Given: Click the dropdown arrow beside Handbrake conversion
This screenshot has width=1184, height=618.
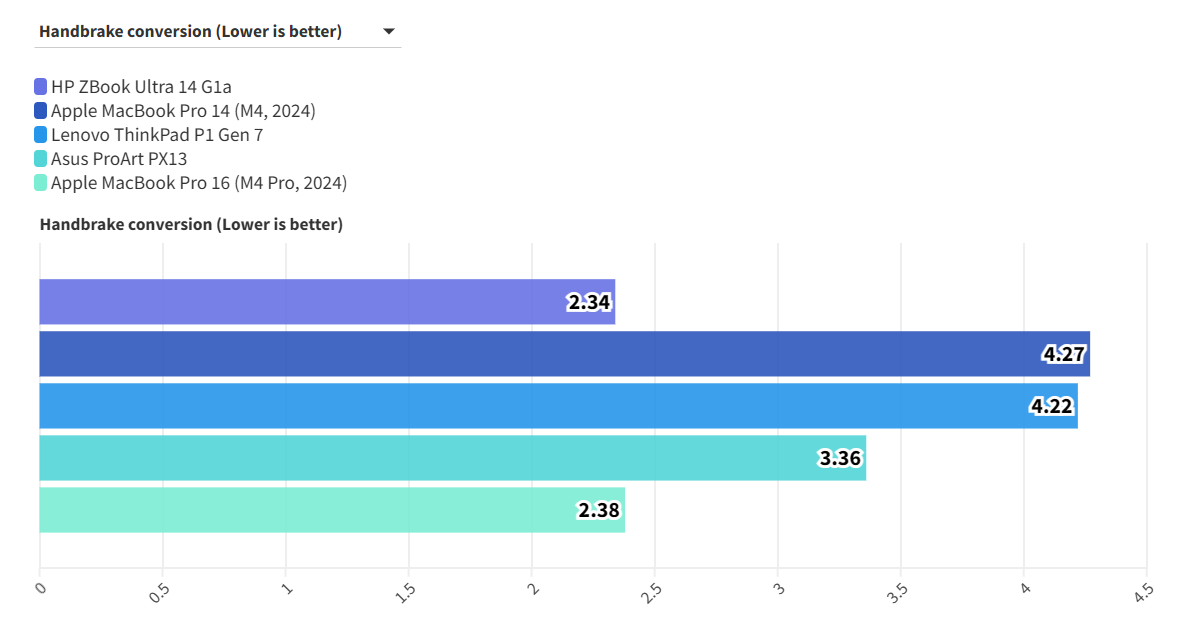Looking at the screenshot, I should pos(389,31).
